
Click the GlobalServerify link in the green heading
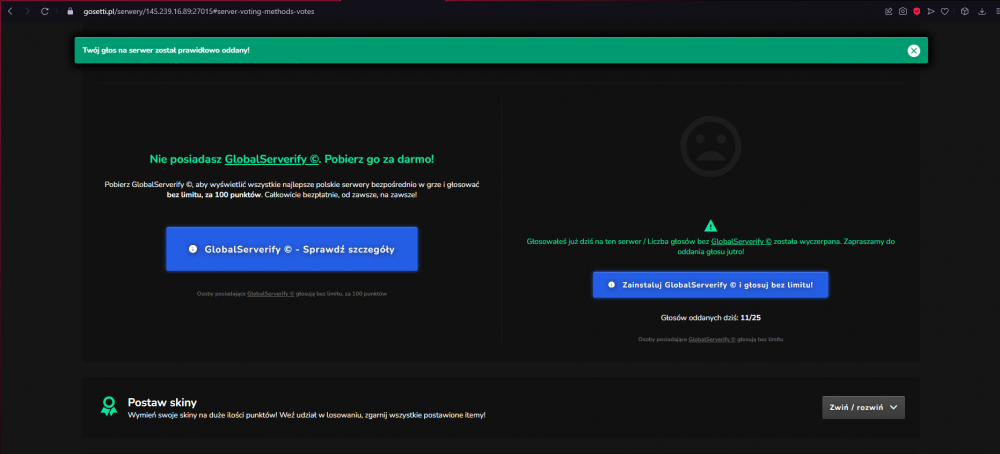(272, 159)
